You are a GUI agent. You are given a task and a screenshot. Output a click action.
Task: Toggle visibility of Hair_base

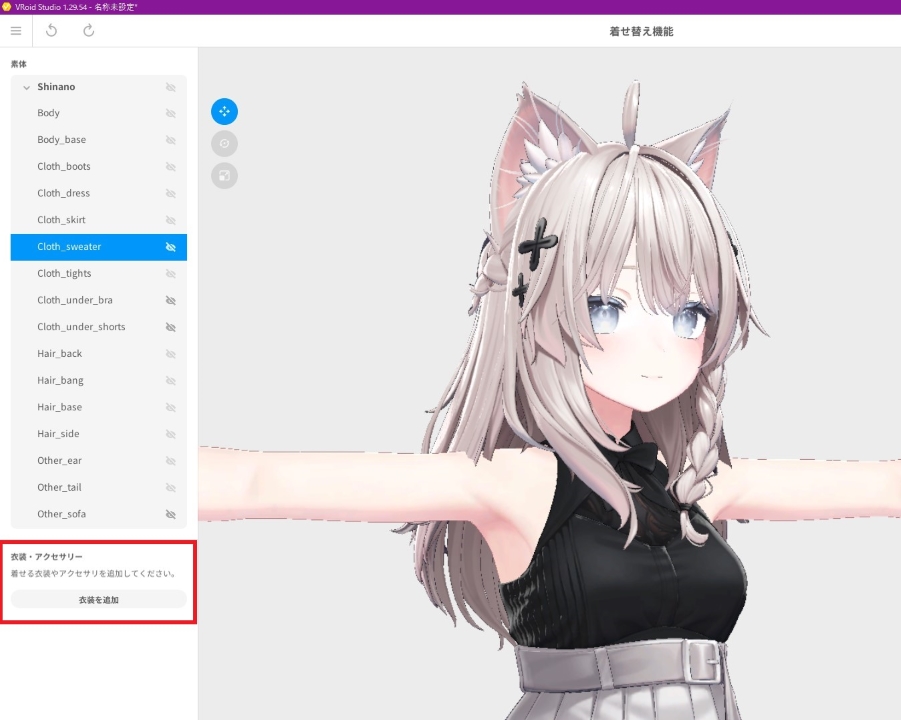(x=171, y=407)
